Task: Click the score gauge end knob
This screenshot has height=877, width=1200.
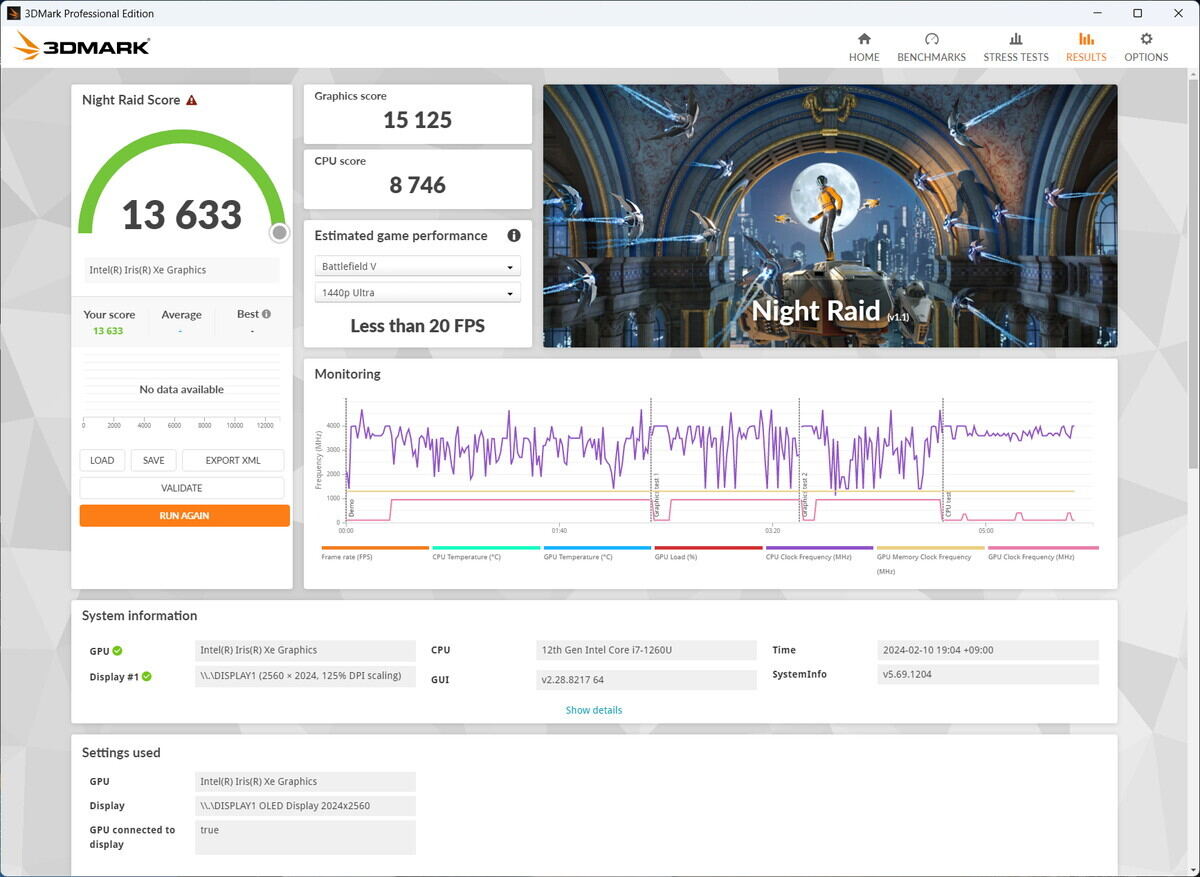Action: (280, 232)
